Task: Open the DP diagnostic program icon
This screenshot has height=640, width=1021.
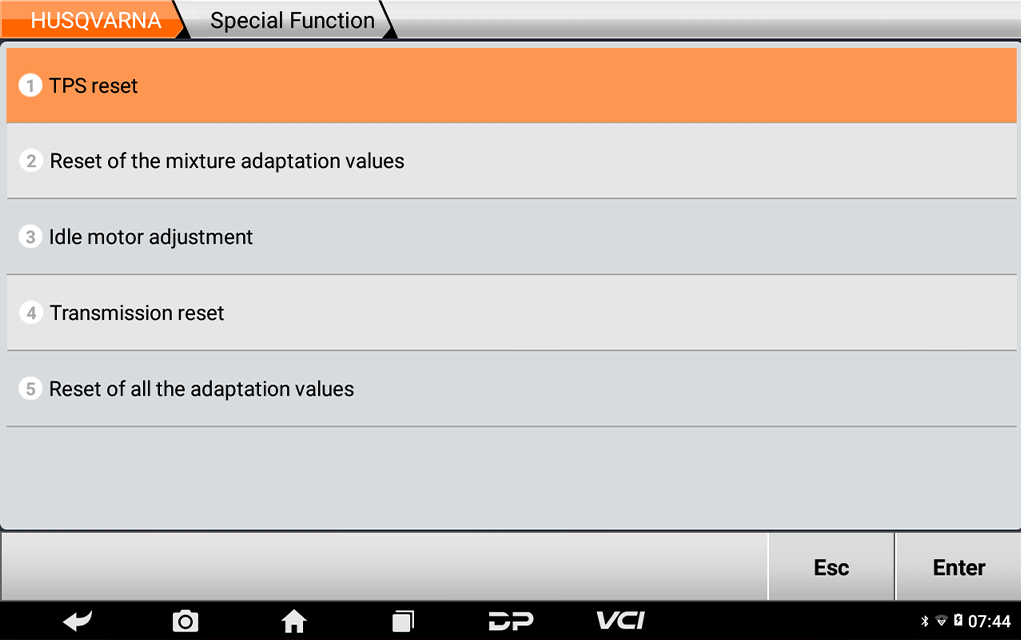Action: [x=511, y=621]
